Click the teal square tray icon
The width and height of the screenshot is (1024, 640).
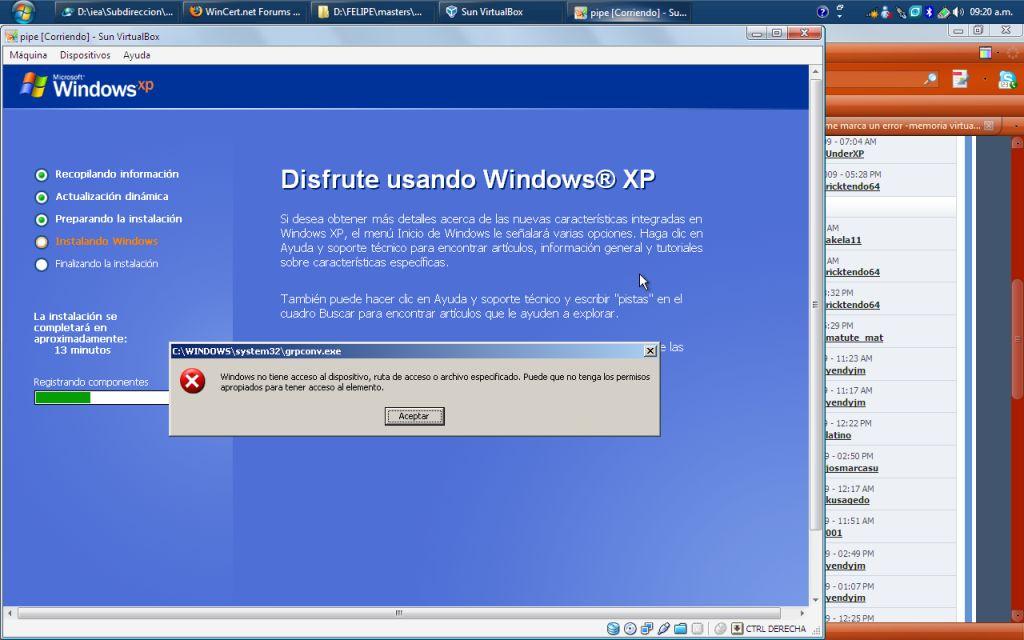click(916, 12)
